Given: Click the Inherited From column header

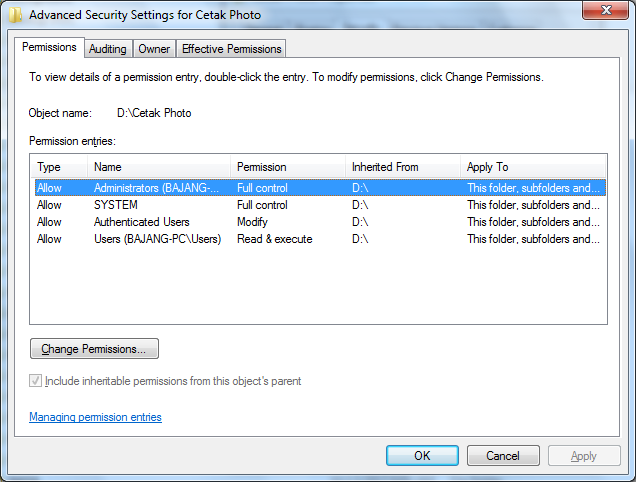Looking at the screenshot, I should click(401, 167).
